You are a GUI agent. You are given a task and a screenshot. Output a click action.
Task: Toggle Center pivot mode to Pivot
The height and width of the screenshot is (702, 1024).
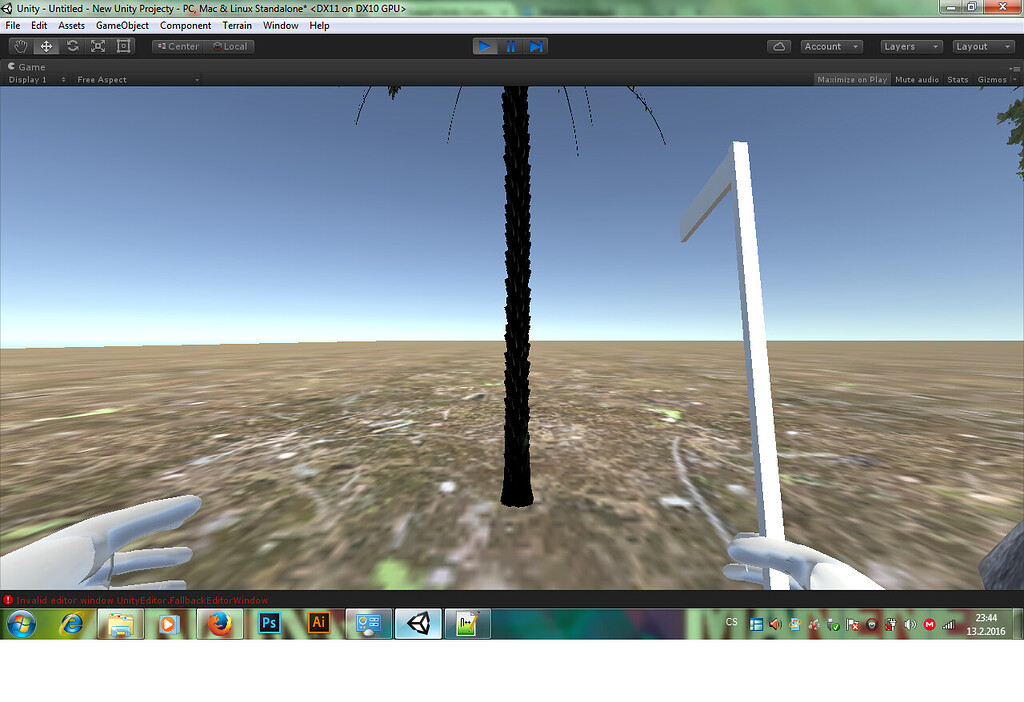(x=177, y=46)
